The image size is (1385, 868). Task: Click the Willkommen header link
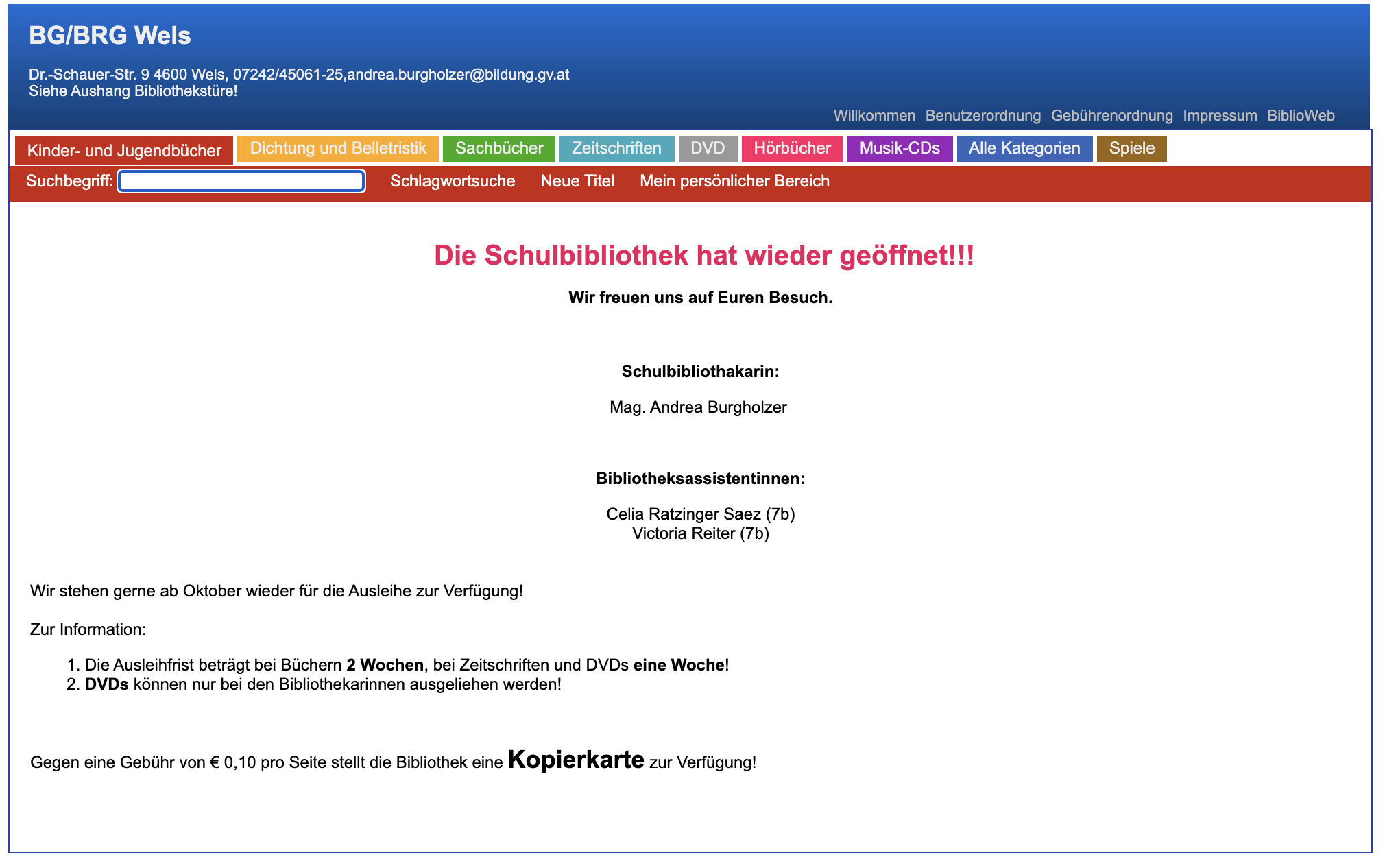(874, 115)
